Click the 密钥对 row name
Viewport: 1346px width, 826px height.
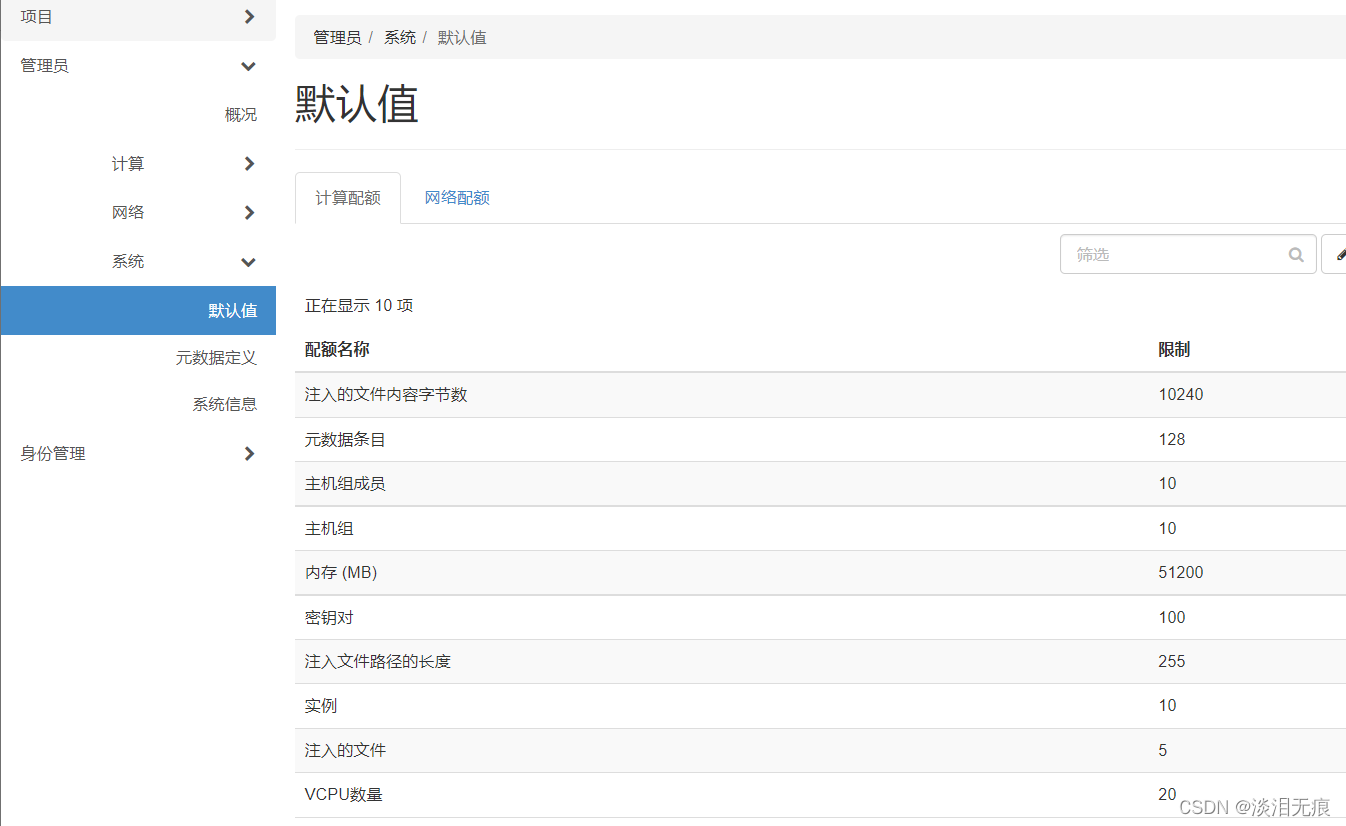click(x=329, y=617)
